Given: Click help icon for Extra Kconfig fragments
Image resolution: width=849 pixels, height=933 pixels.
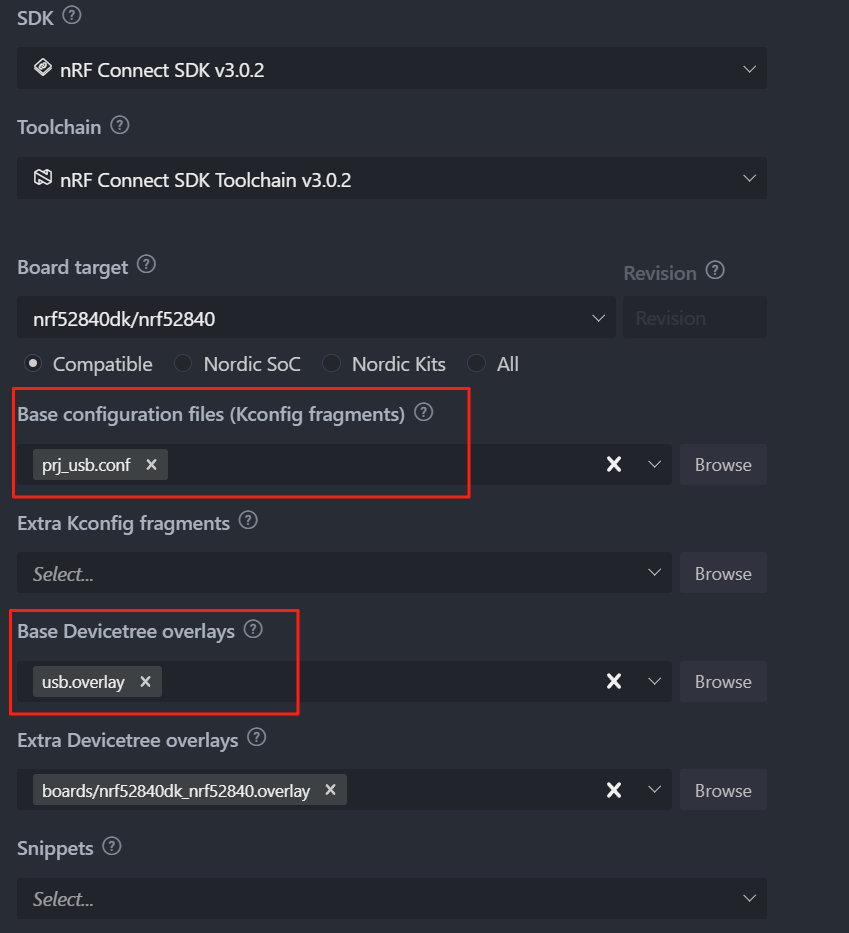Looking at the screenshot, I should pyautogui.click(x=248, y=520).
